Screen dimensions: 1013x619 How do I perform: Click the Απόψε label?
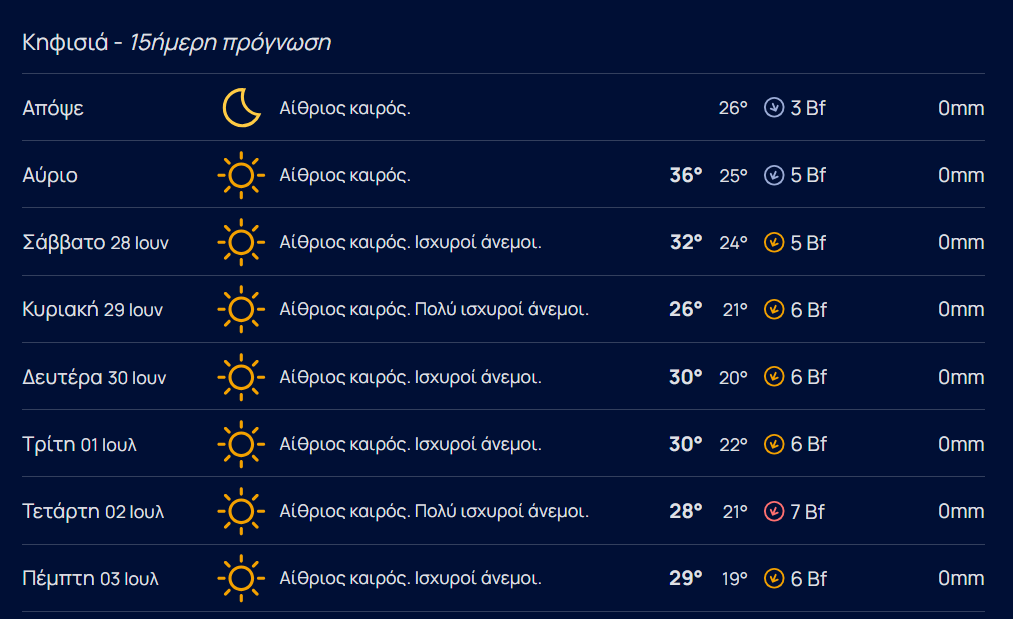(53, 108)
